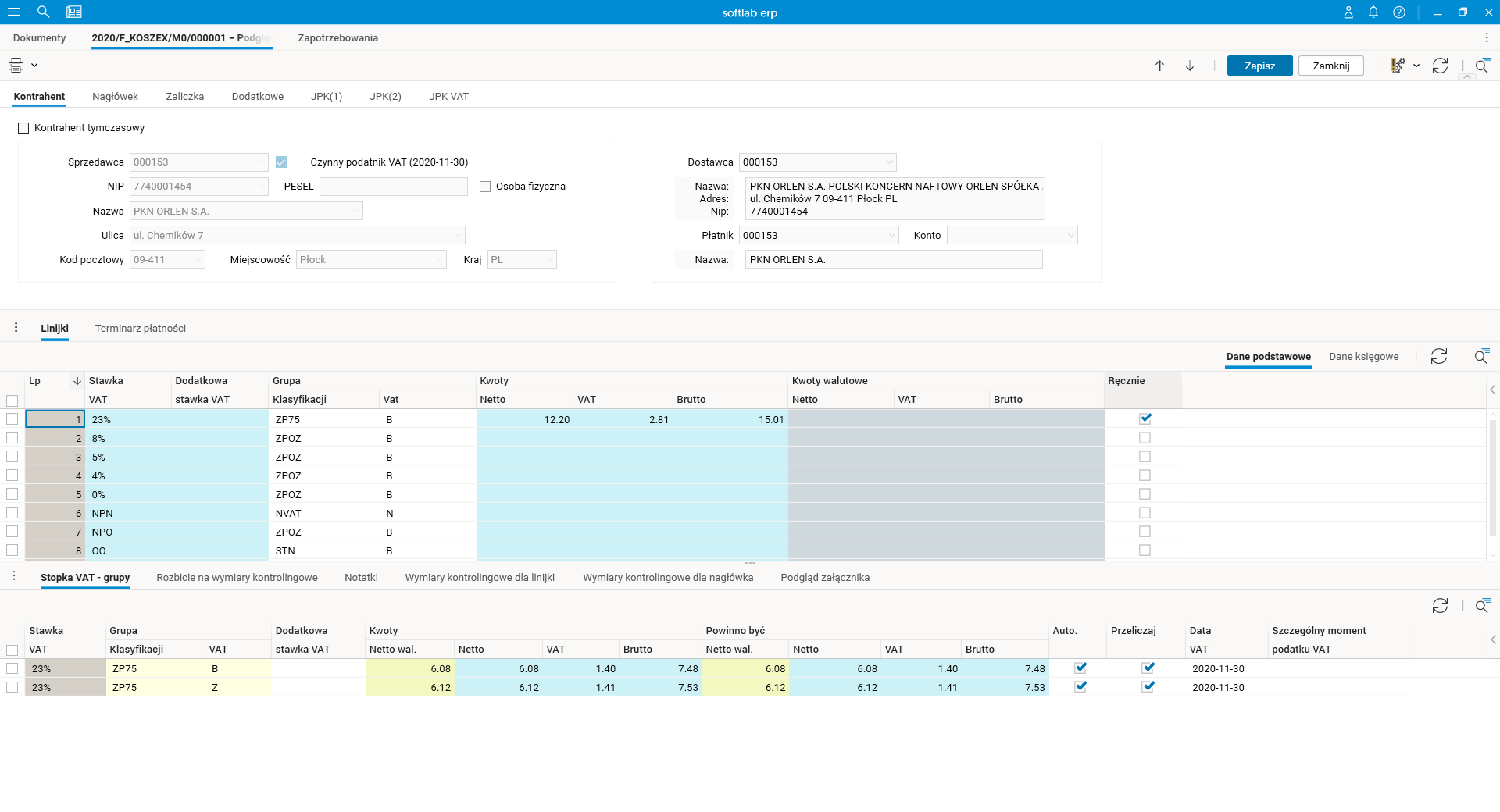Open the user profile icon

pos(1348,12)
